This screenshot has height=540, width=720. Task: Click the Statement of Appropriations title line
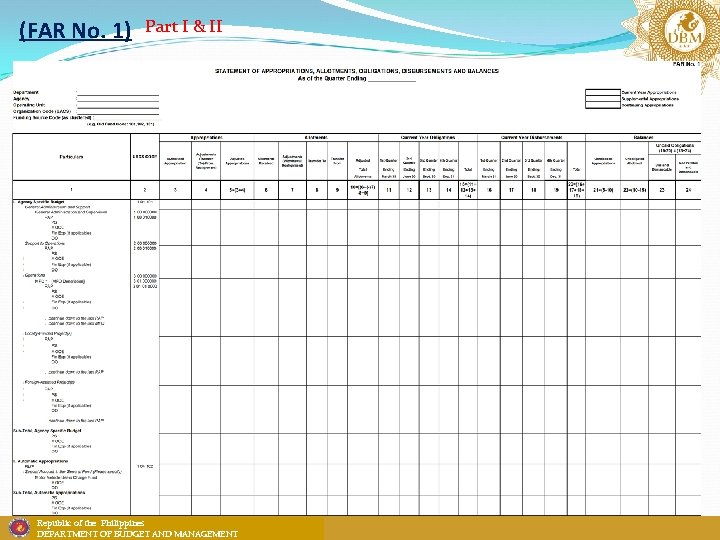(x=357, y=71)
